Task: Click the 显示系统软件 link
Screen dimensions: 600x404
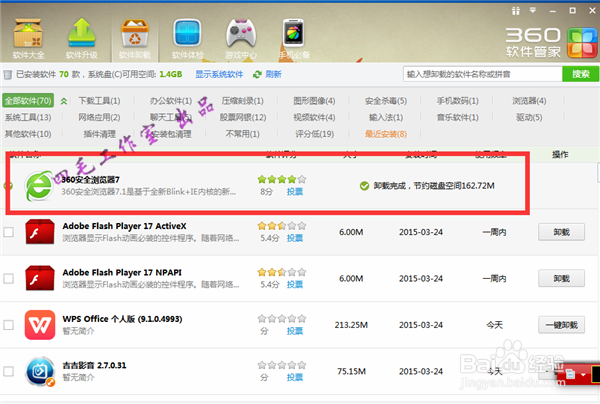Action: pyautogui.click(x=219, y=74)
